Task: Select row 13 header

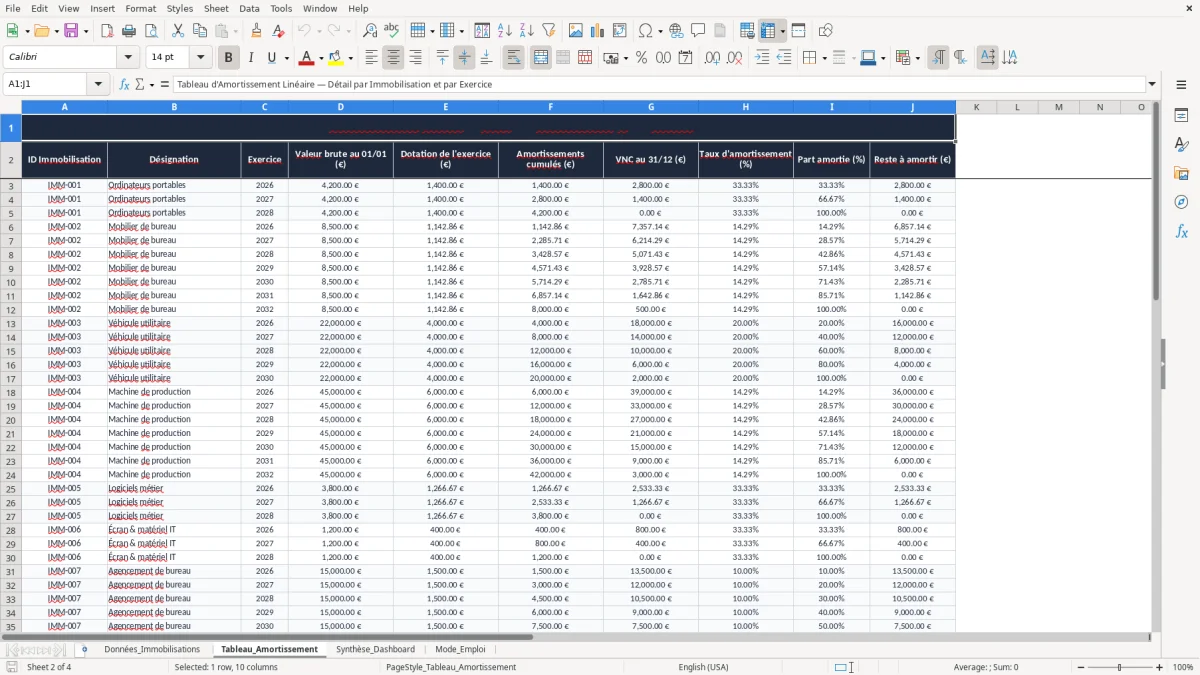Action: (11, 323)
